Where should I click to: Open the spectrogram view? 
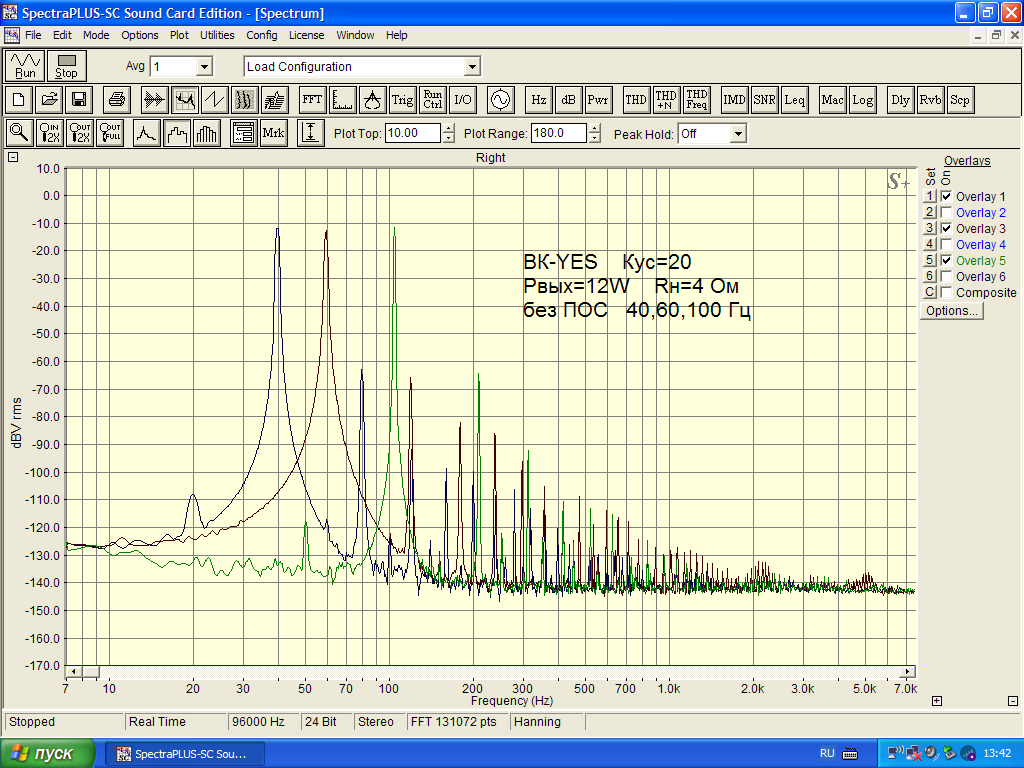point(245,100)
